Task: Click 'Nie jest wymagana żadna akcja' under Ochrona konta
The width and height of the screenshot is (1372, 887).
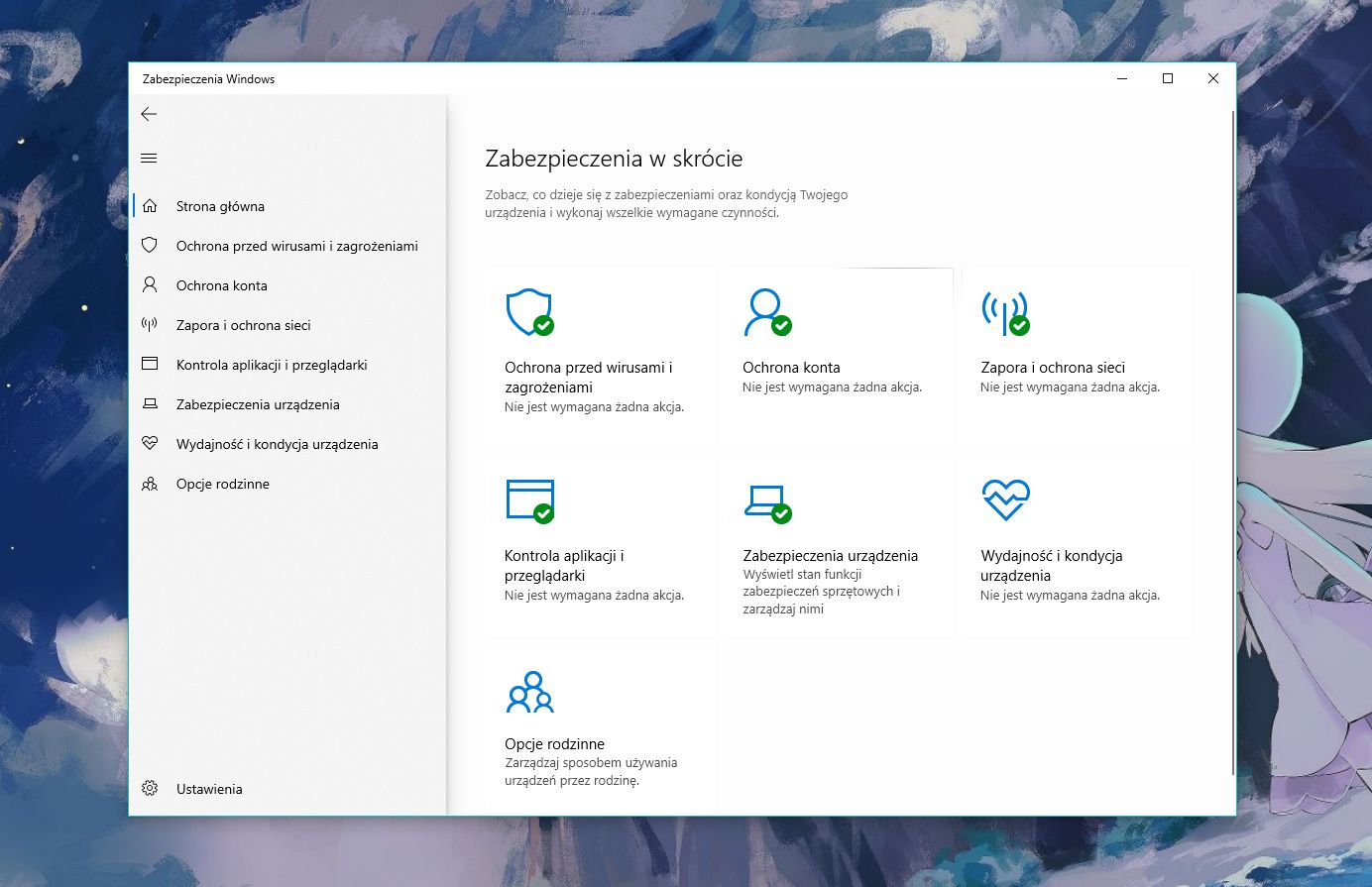Action: click(833, 388)
